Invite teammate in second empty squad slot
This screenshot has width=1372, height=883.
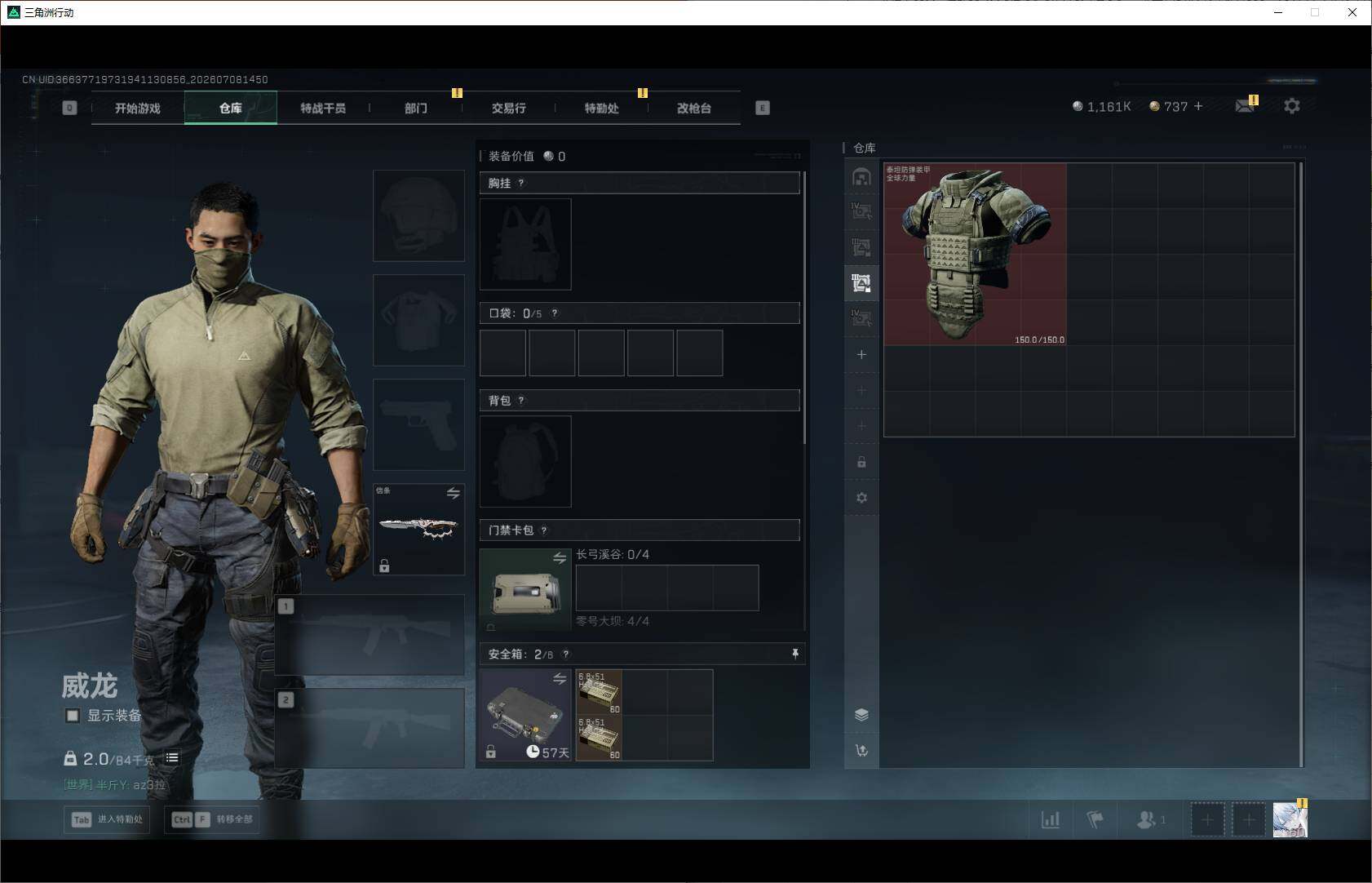(x=1249, y=819)
